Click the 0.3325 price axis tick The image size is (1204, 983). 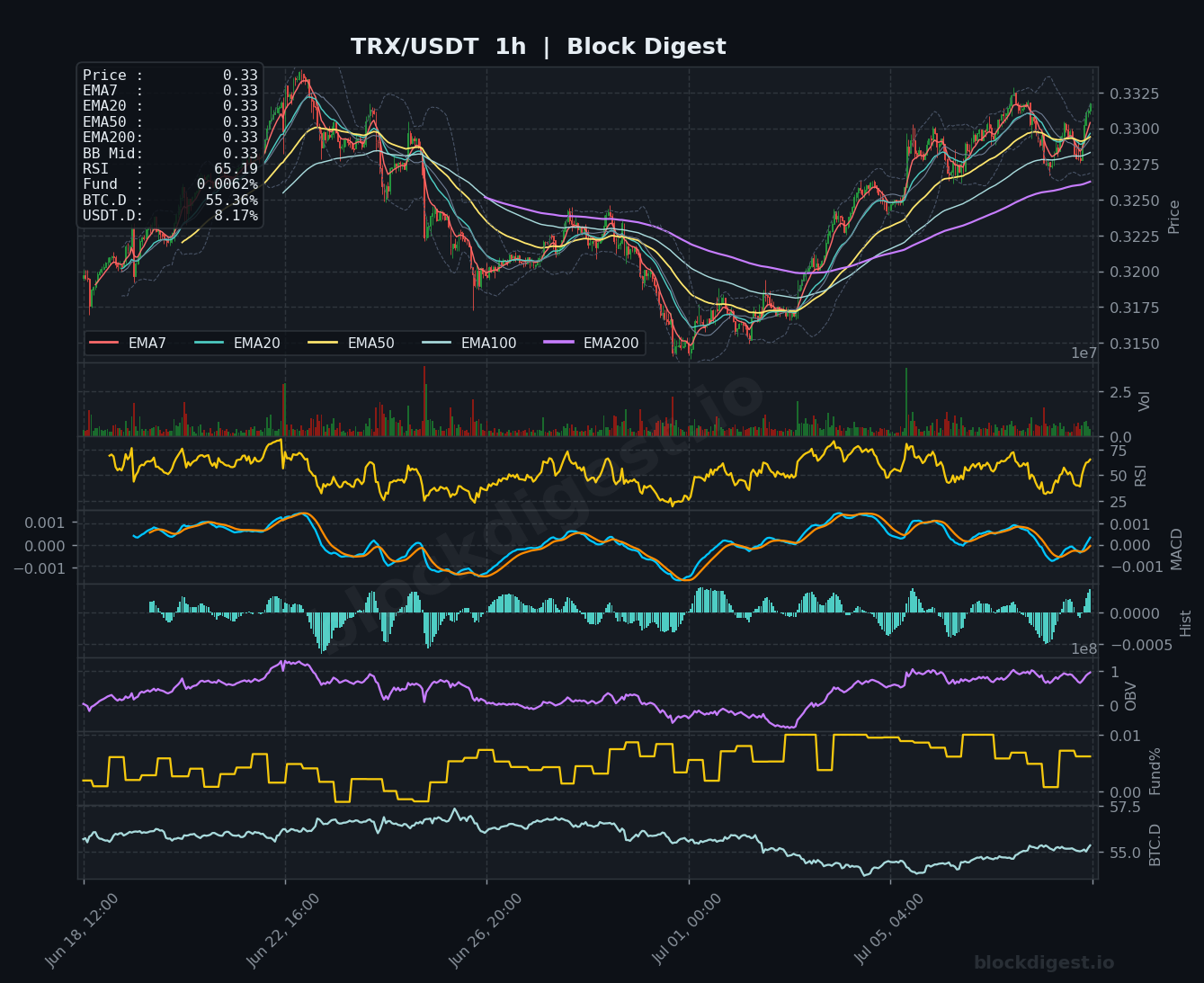click(x=1135, y=94)
